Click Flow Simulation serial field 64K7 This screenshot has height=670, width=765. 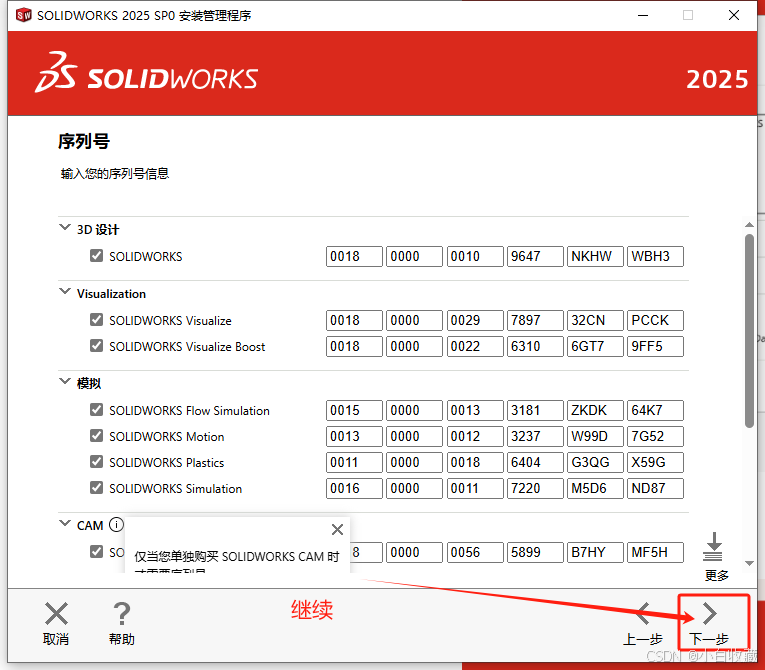[655, 410]
